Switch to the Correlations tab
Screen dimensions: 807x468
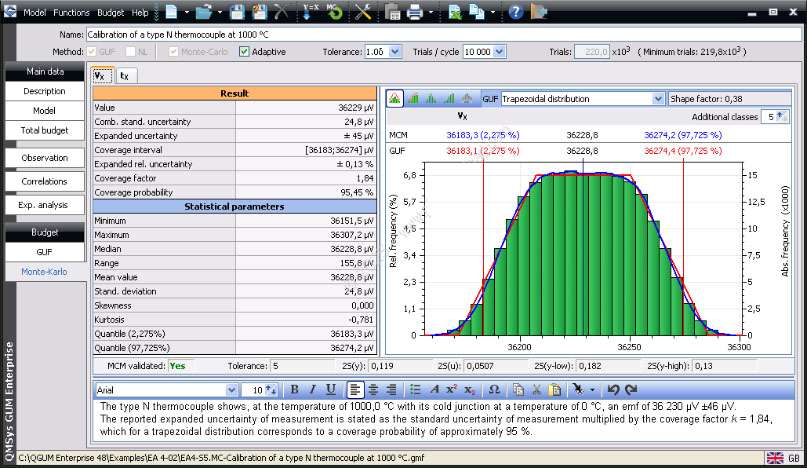pos(44,181)
